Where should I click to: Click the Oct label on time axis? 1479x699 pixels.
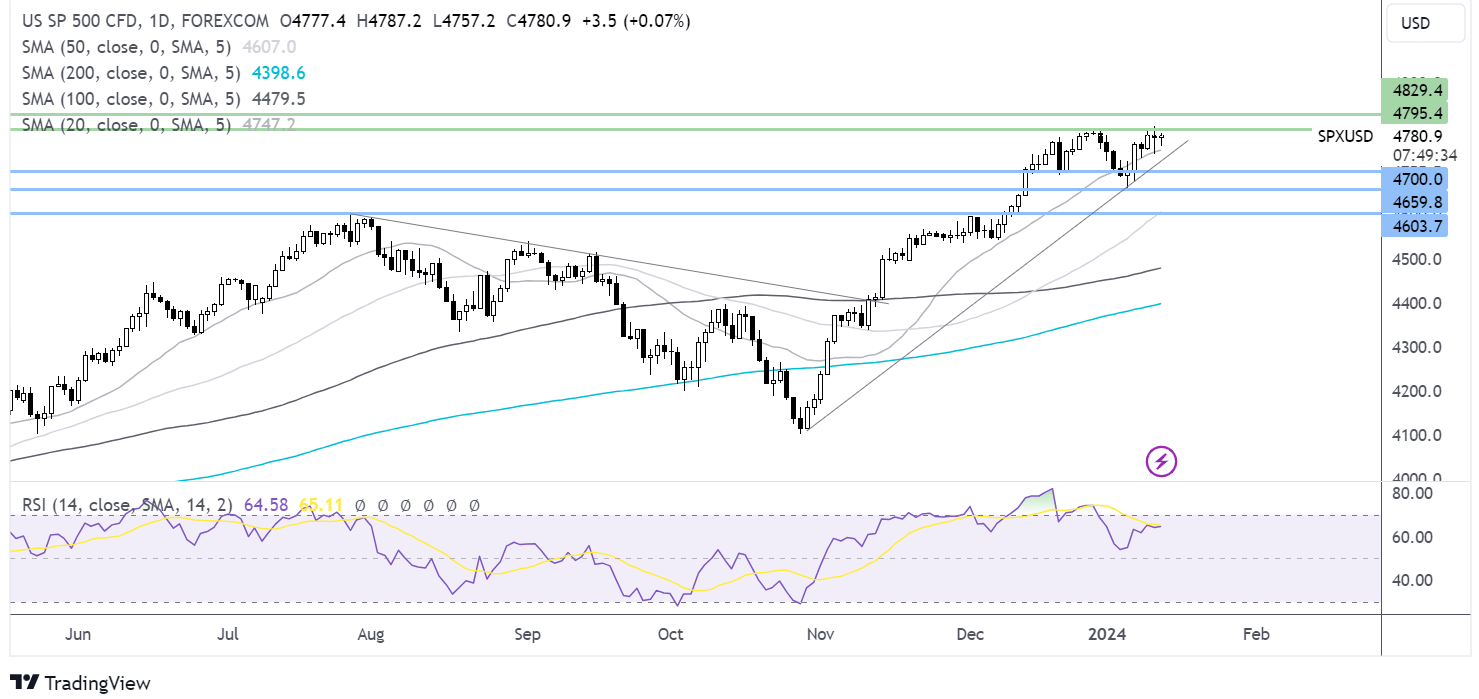pyautogui.click(x=671, y=635)
